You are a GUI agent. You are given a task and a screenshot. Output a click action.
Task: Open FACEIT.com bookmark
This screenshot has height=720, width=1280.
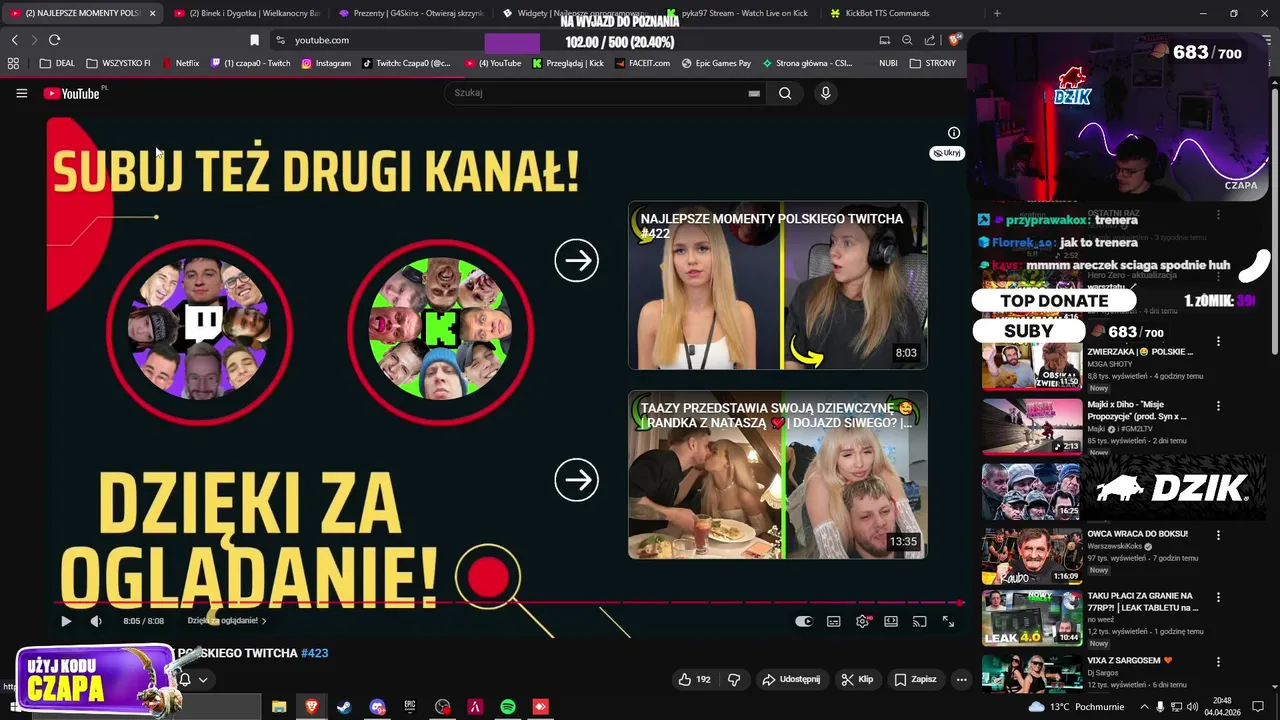(642, 63)
